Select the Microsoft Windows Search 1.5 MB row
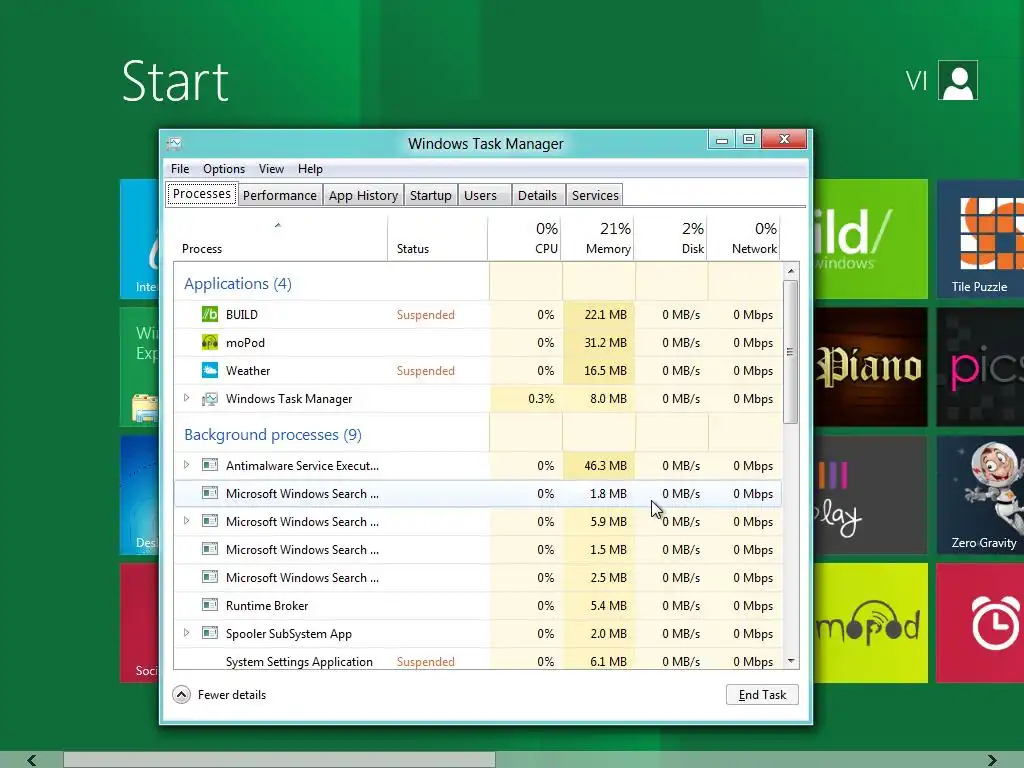The image size is (1024, 768). (x=478, y=550)
